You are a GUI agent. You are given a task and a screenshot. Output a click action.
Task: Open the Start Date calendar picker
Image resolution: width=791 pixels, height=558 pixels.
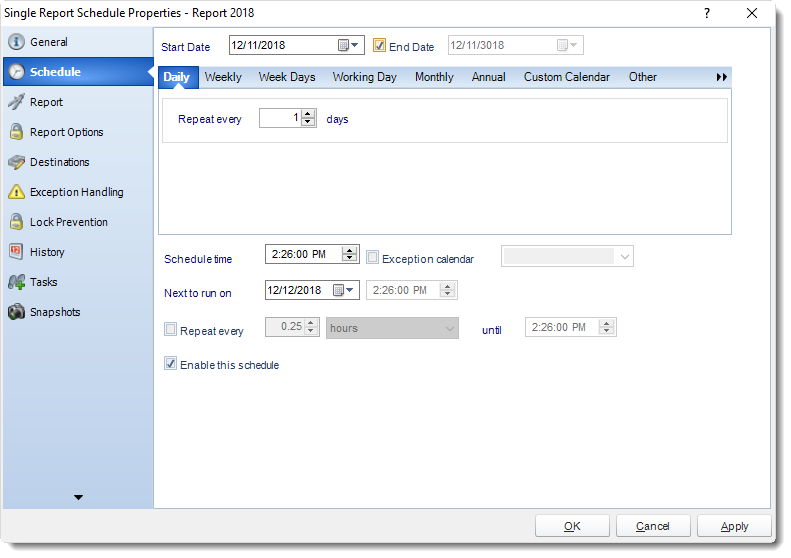pos(348,45)
